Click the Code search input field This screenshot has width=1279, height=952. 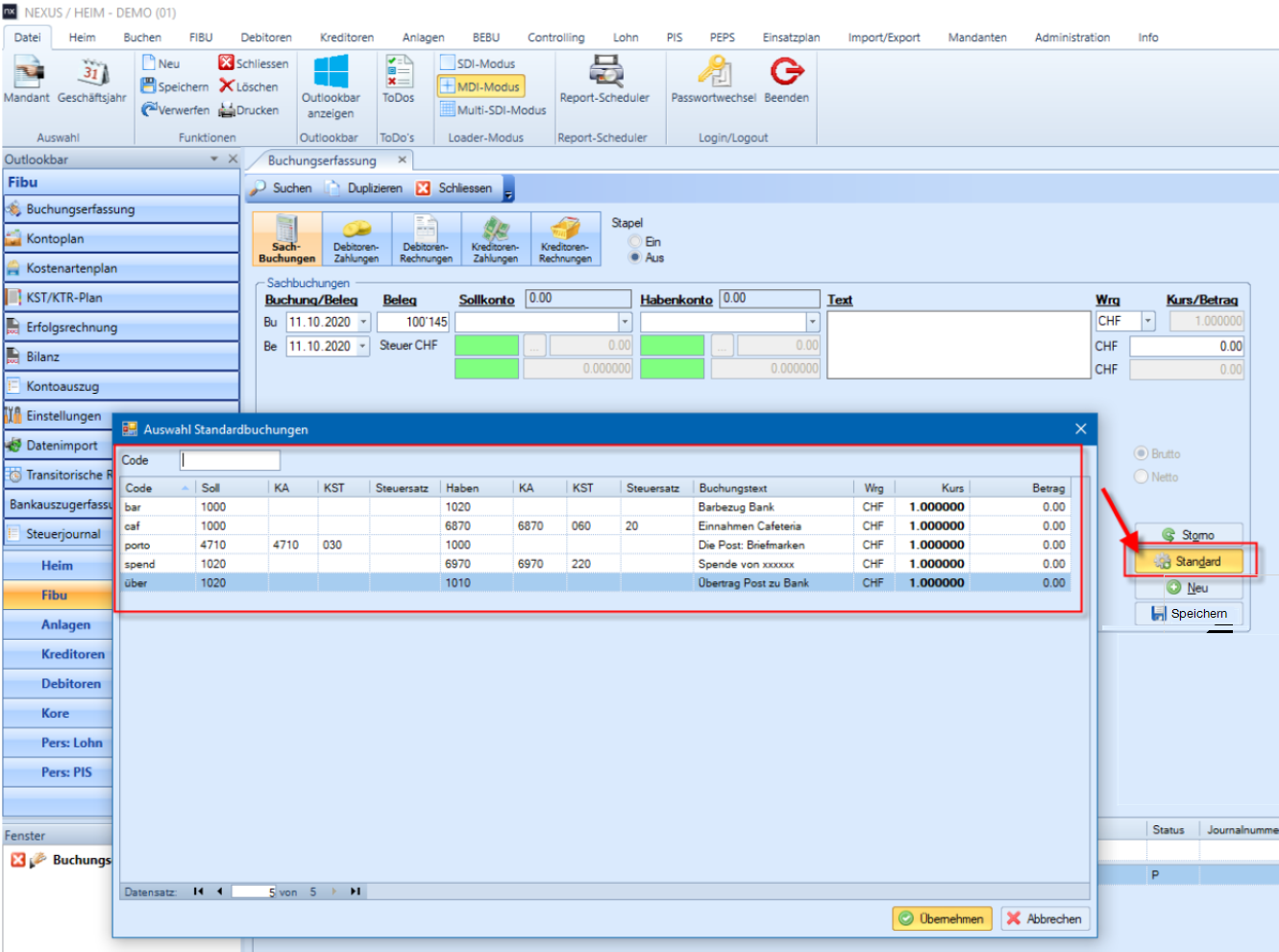tap(230, 460)
